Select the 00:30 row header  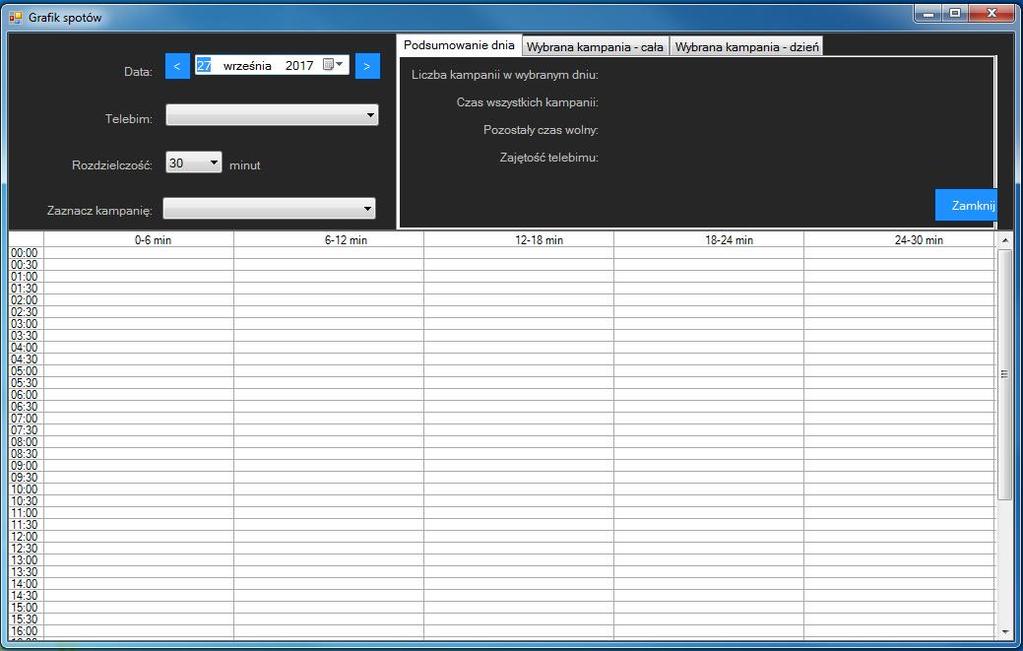[26, 265]
